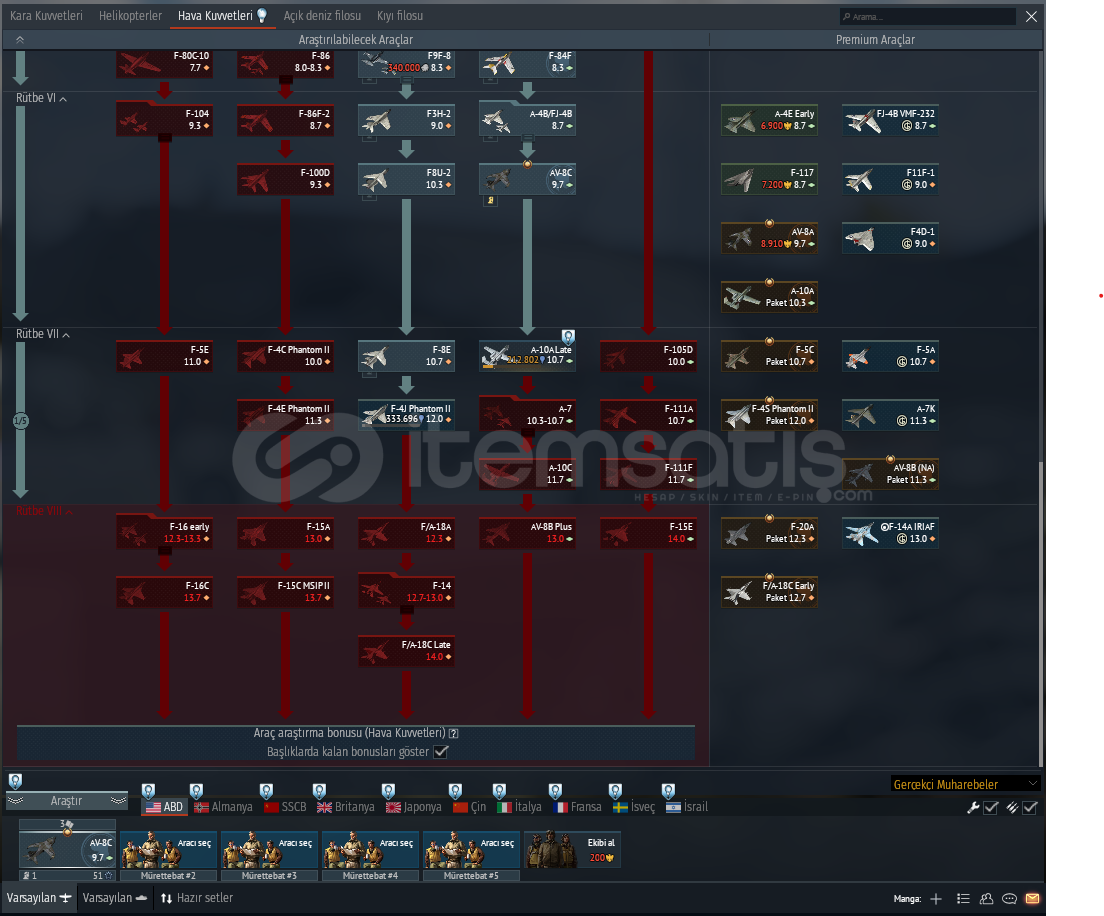
Task: Open the chat bubble icon
Action: 1010,898
